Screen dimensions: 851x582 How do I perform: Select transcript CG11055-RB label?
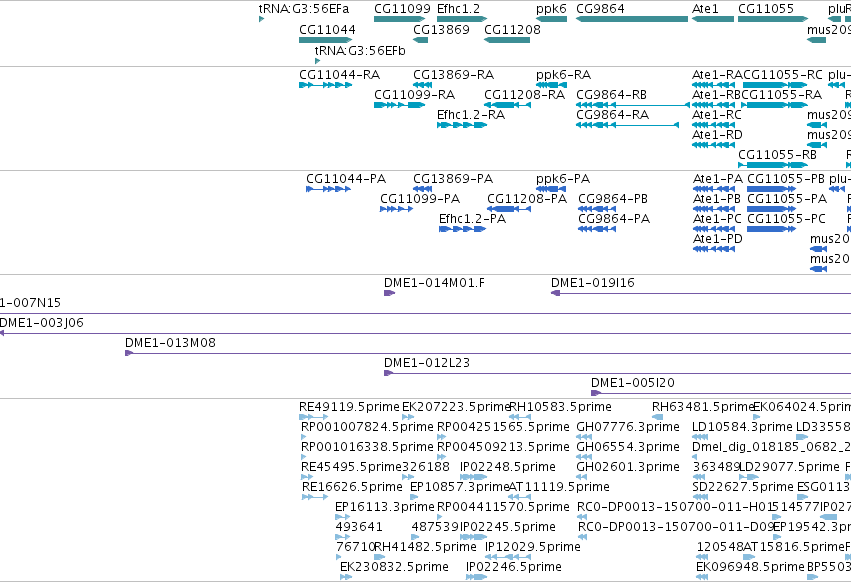tap(777, 155)
